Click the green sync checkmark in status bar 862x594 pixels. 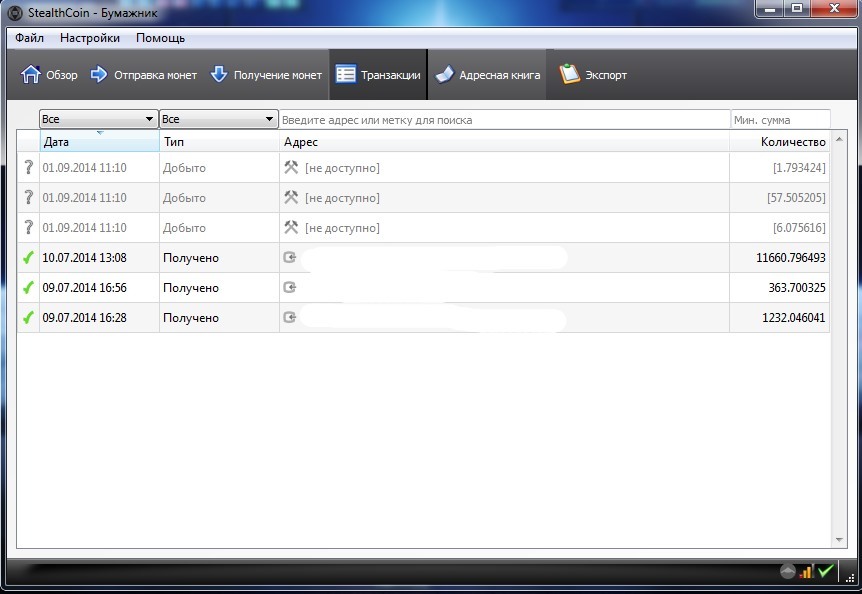tap(825, 571)
